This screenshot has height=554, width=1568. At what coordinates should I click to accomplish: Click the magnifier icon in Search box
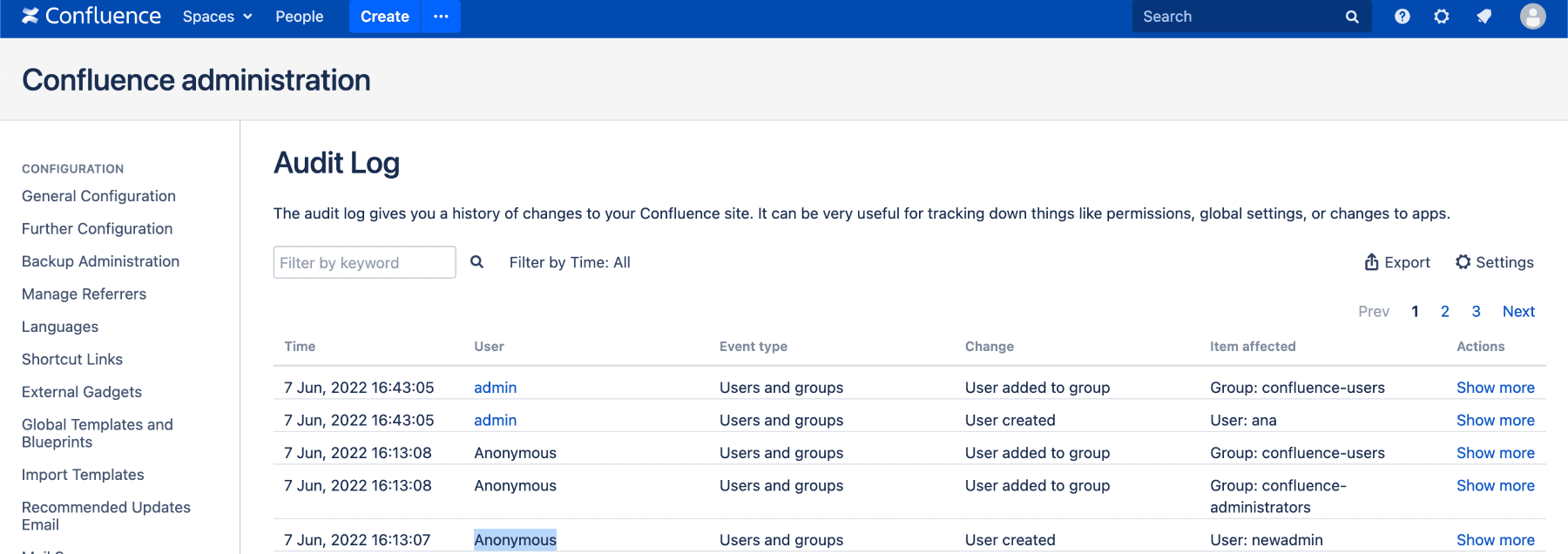[x=1352, y=17]
